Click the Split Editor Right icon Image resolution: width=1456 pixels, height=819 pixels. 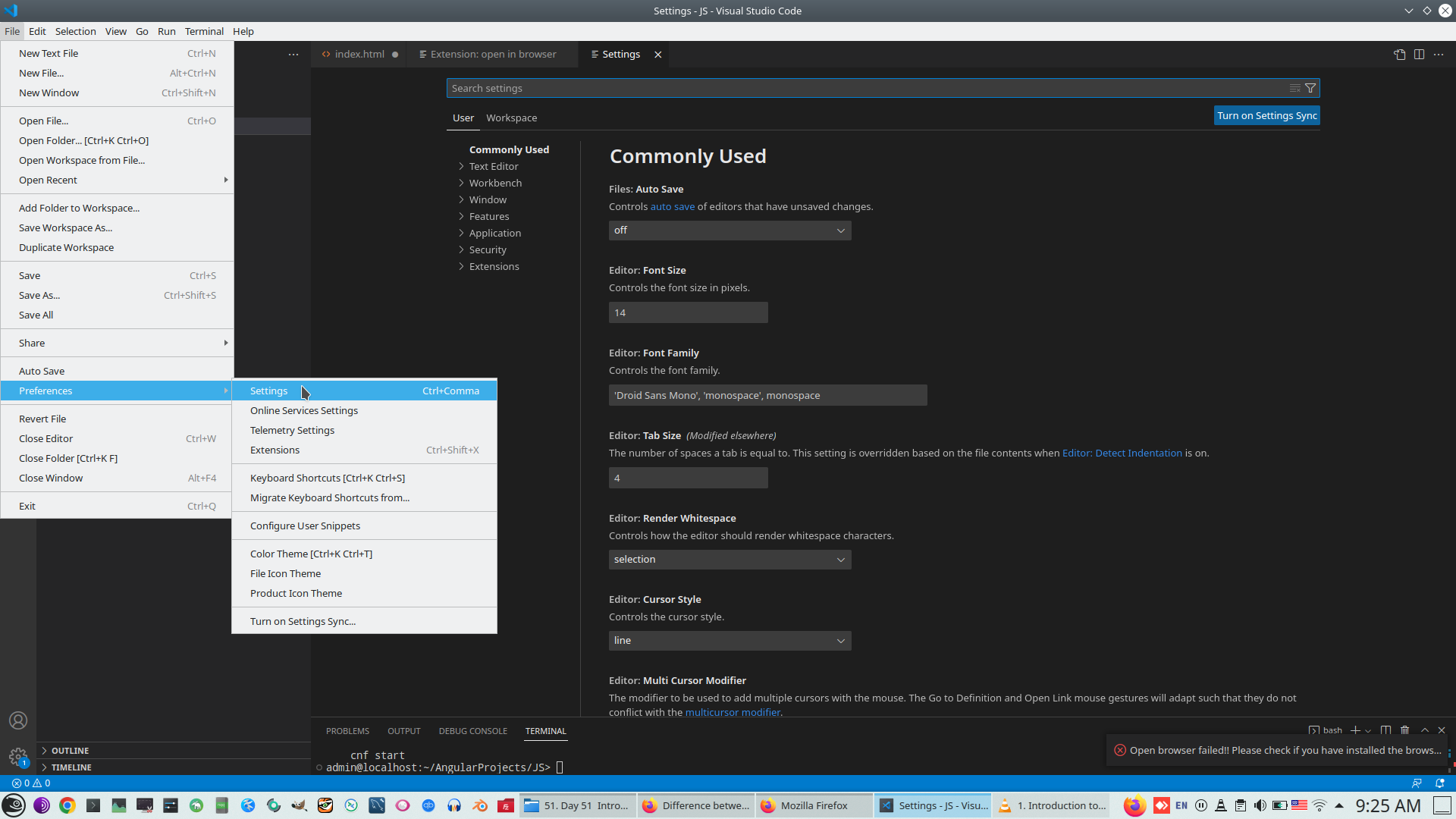[x=1419, y=55]
